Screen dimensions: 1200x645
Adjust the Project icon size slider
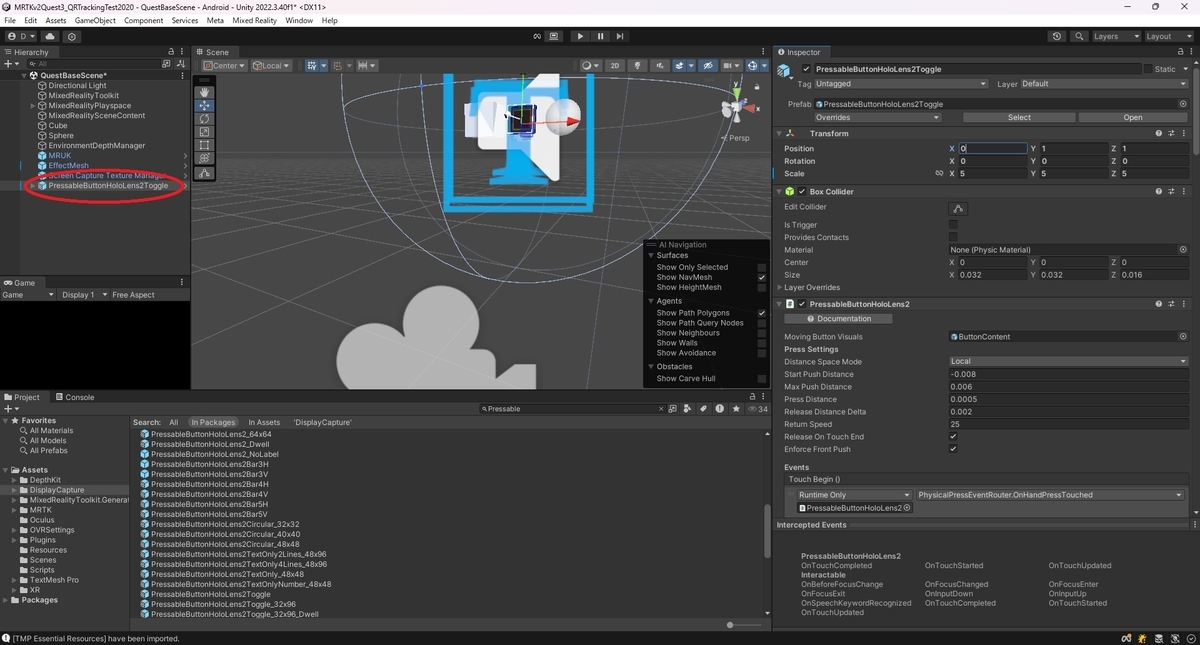click(730, 625)
